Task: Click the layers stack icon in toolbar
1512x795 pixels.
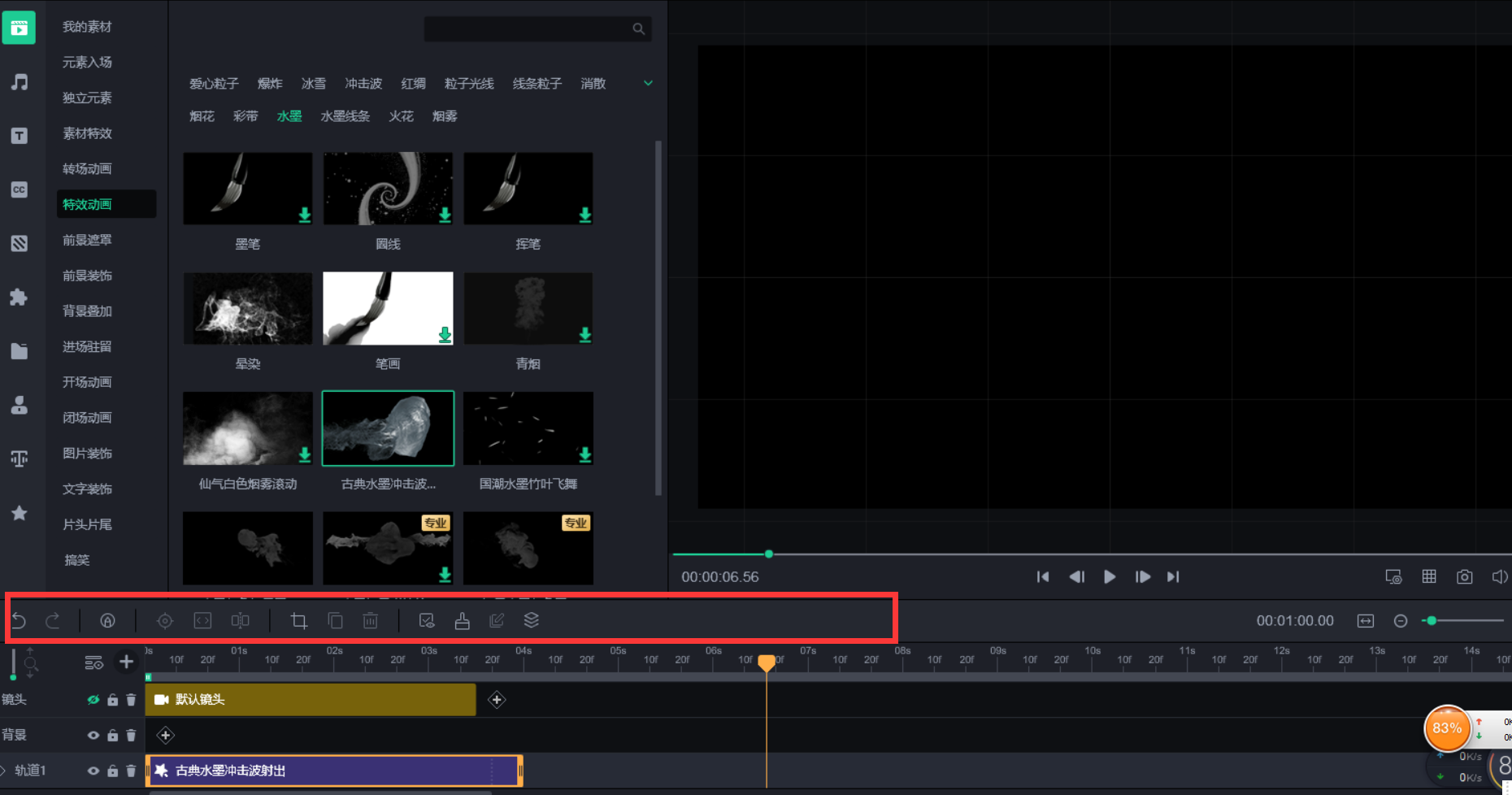Action: click(532, 620)
